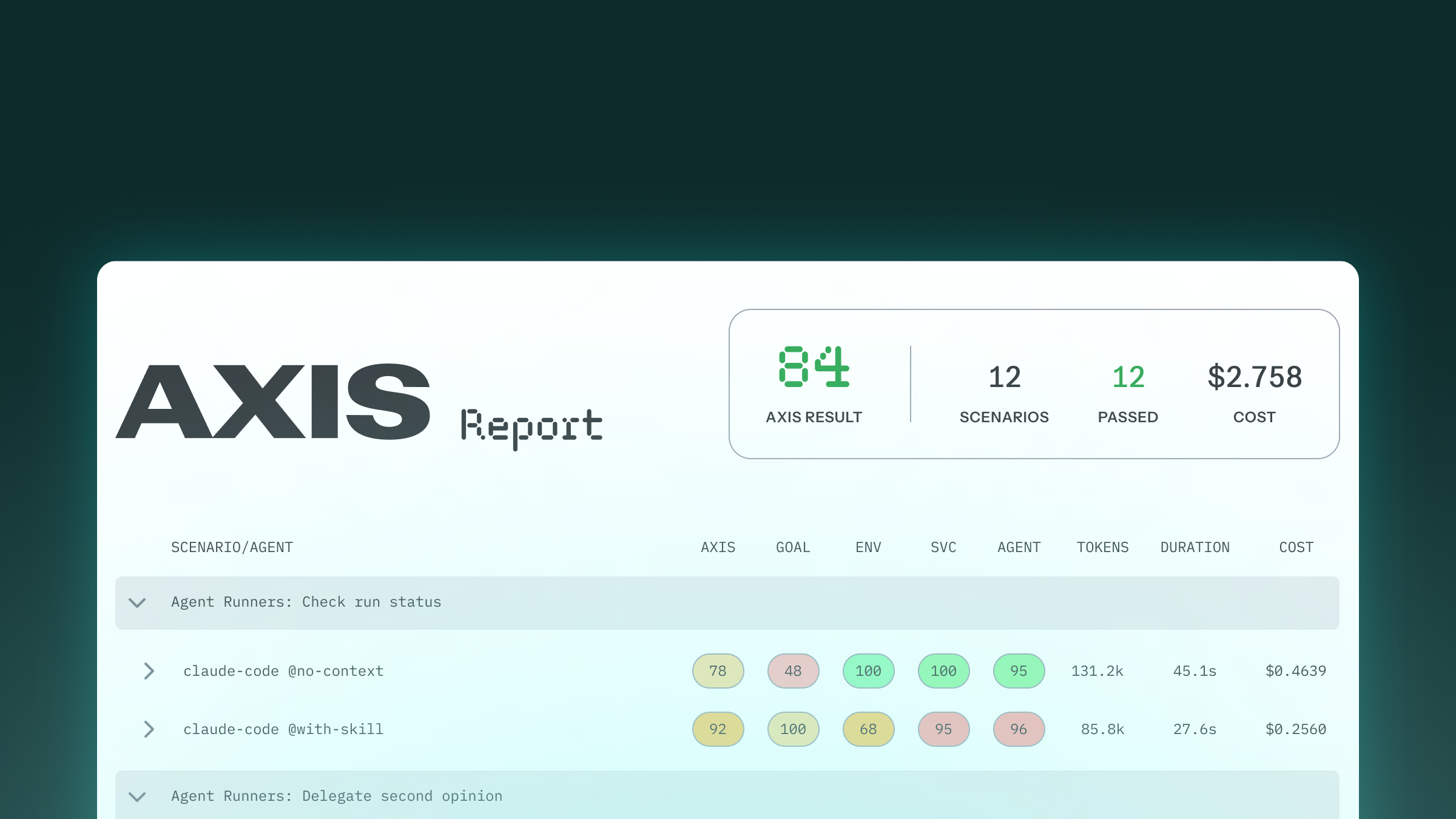Image resolution: width=1456 pixels, height=819 pixels.
Task: Click the $0.4639 cost value
Action: tap(1296, 671)
